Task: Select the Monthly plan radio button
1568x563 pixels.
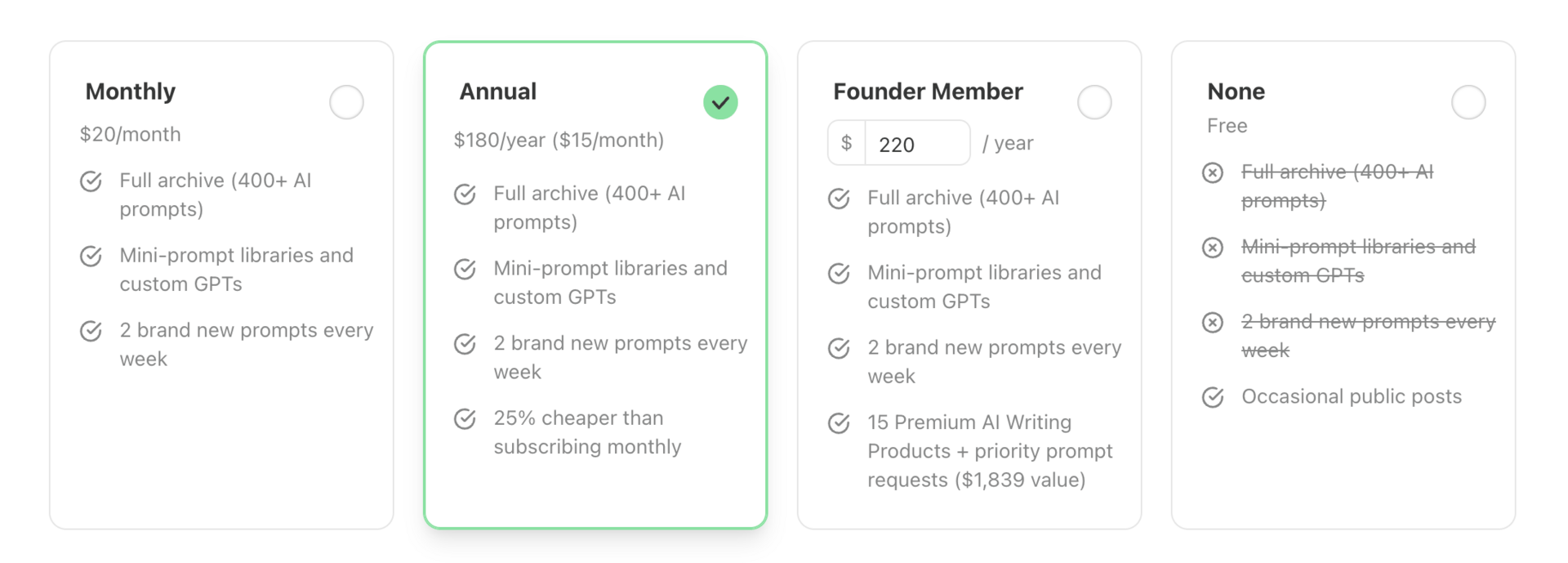Action: click(346, 102)
